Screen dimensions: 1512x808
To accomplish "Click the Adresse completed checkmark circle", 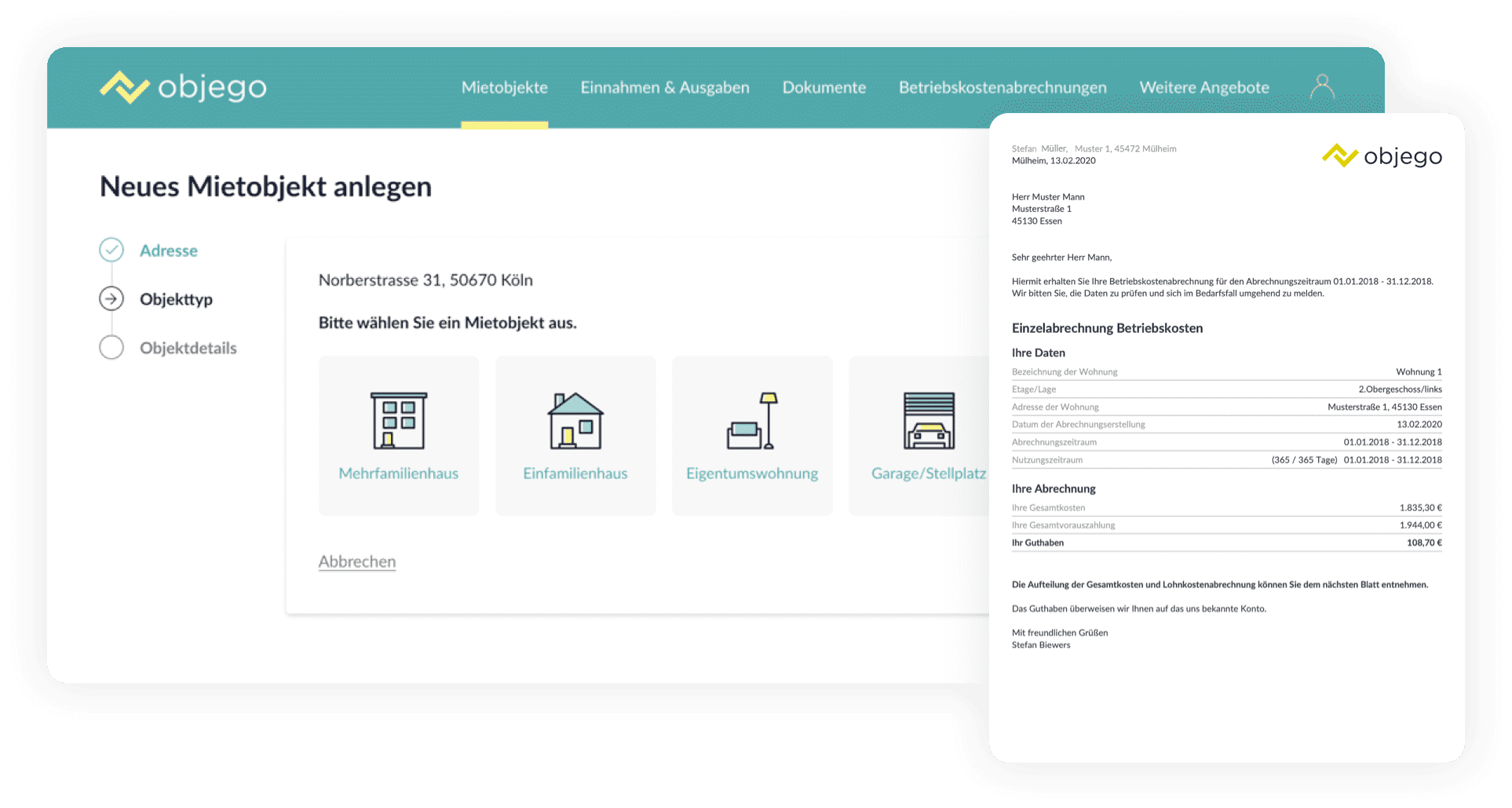I will coord(111,250).
